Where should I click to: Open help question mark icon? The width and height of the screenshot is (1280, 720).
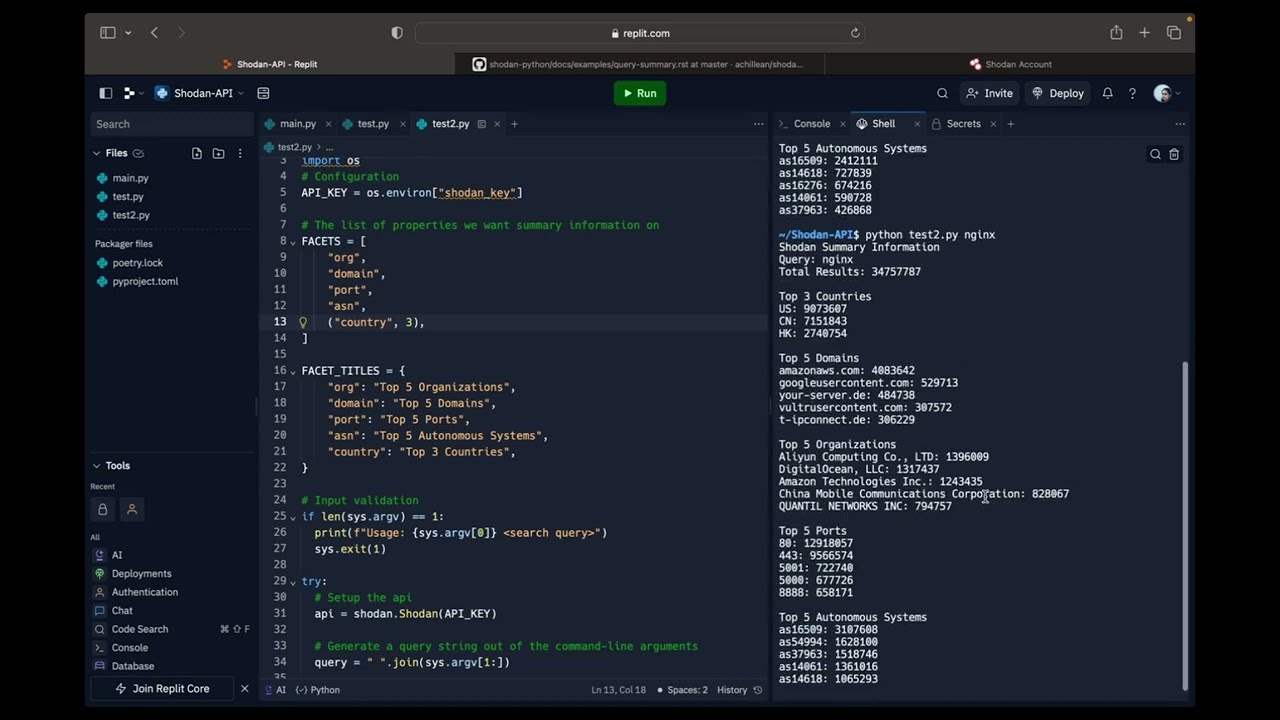pyautogui.click(x=1132, y=93)
